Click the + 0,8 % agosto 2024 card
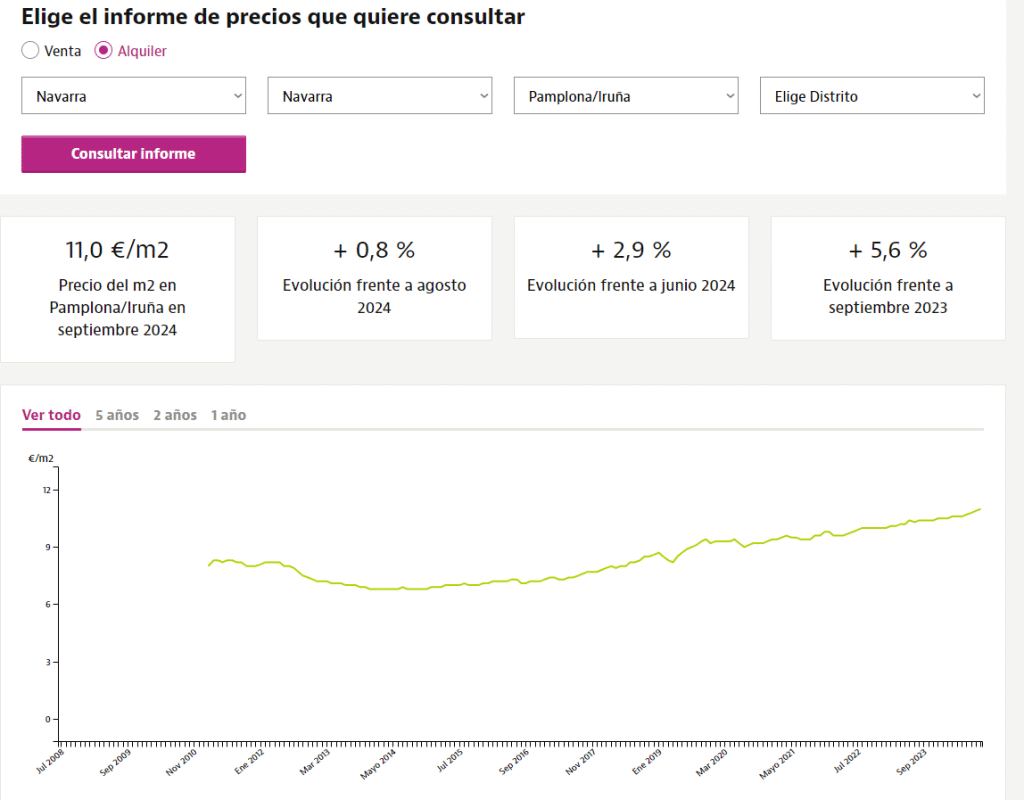 [374, 278]
